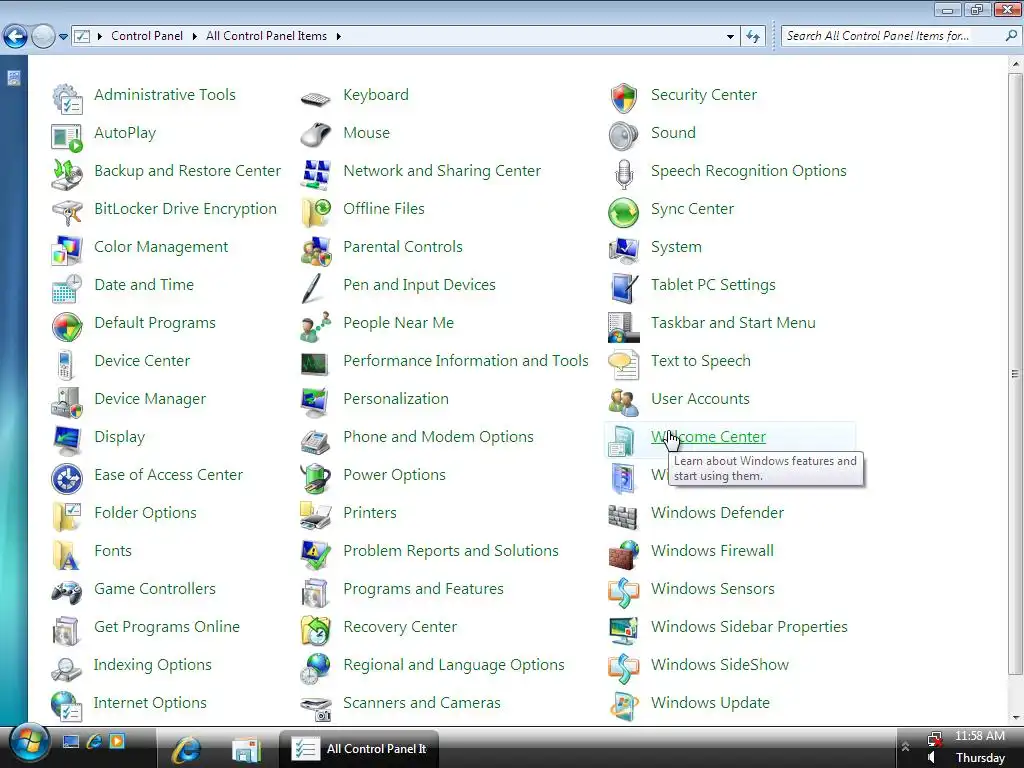The height and width of the screenshot is (768, 1024).
Task: Click the All Control Panel Items taskbar button
Action: point(359,749)
